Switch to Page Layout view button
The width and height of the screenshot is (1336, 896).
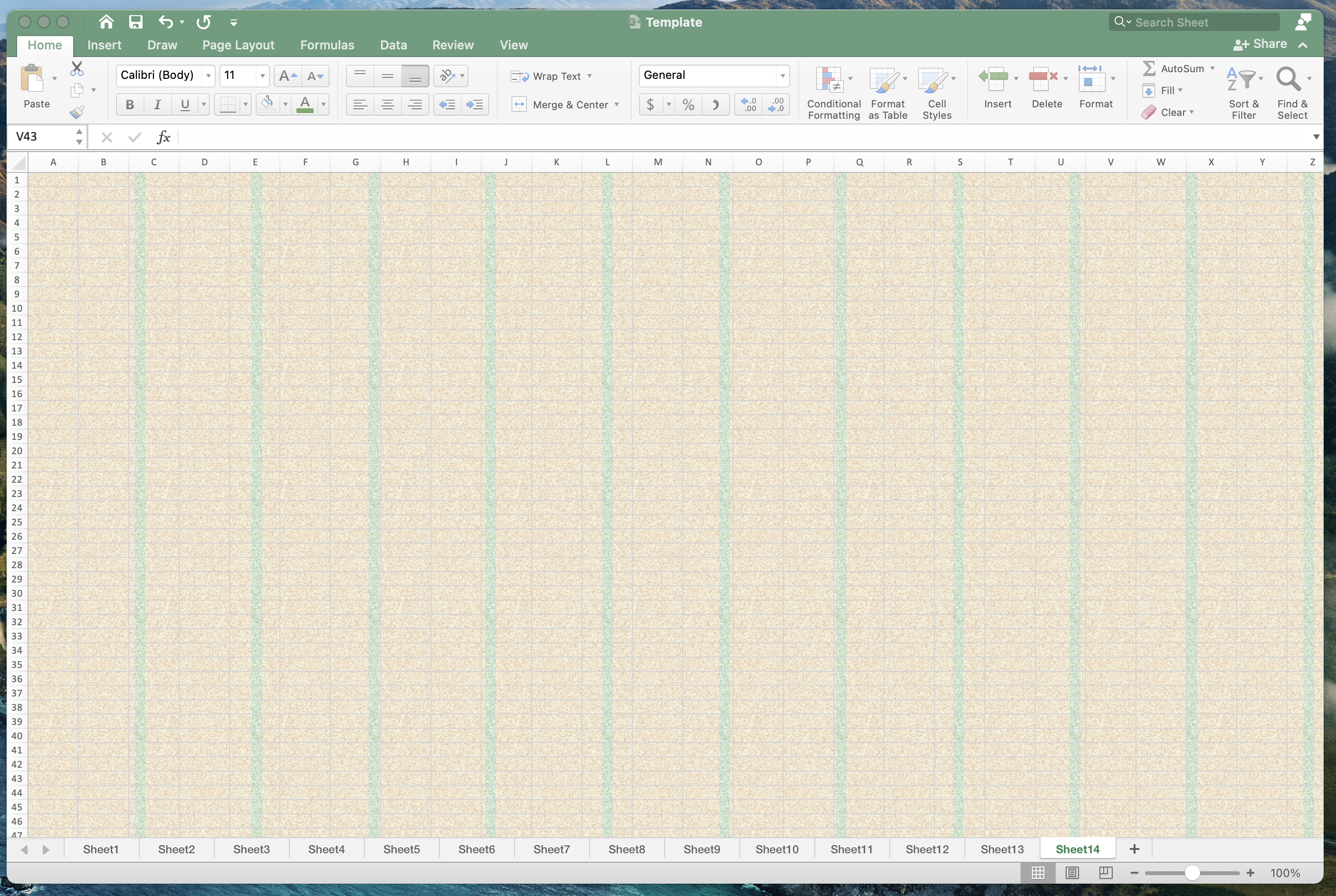pos(1072,873)
